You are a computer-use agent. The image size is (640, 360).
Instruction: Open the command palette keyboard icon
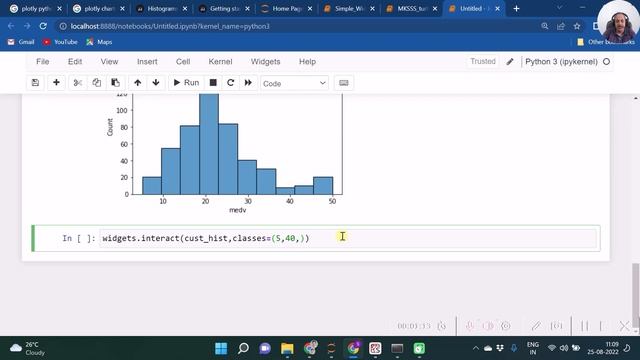[x=344, y=83]
